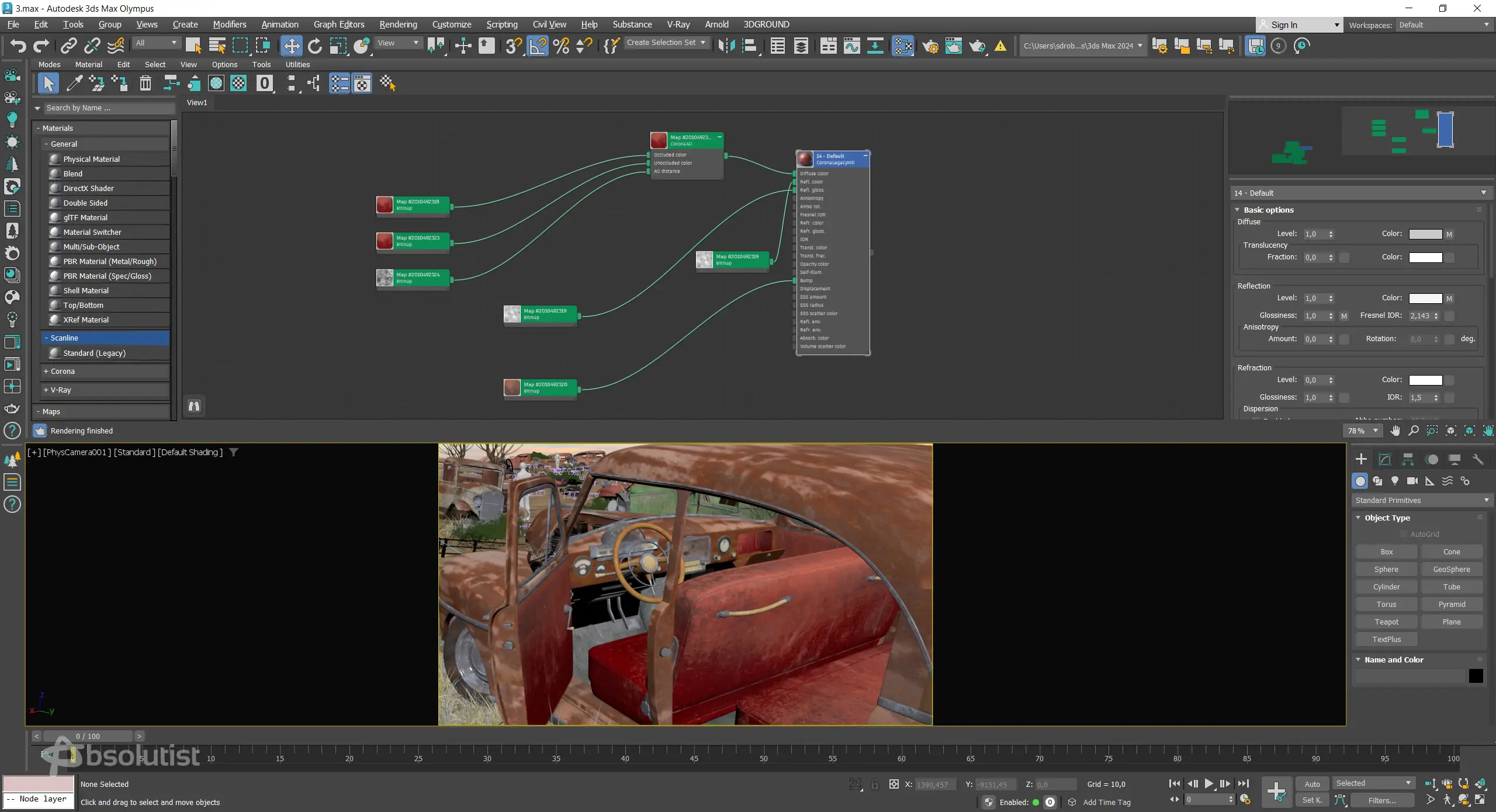Click the Undo arrow icon
The height and width of the screenshot is (812, 1496).
click(18, 46)
